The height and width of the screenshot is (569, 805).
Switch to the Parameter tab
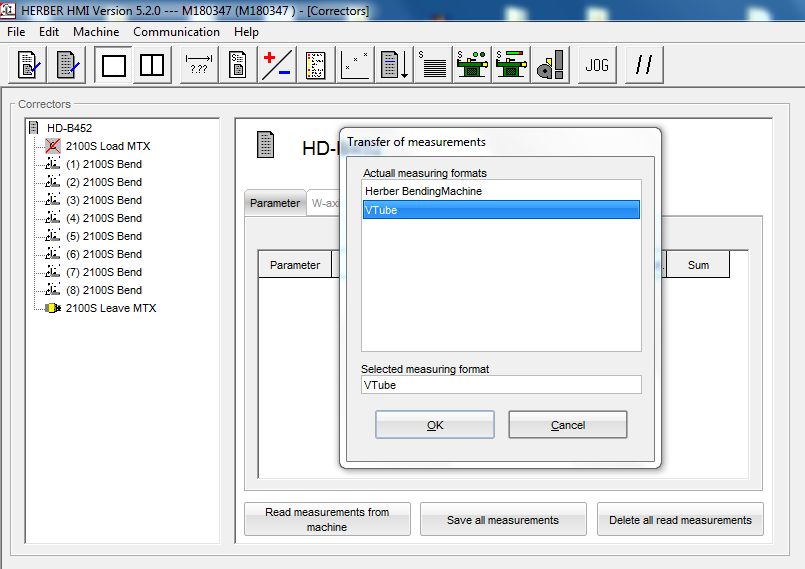click(x=274, y=203)
